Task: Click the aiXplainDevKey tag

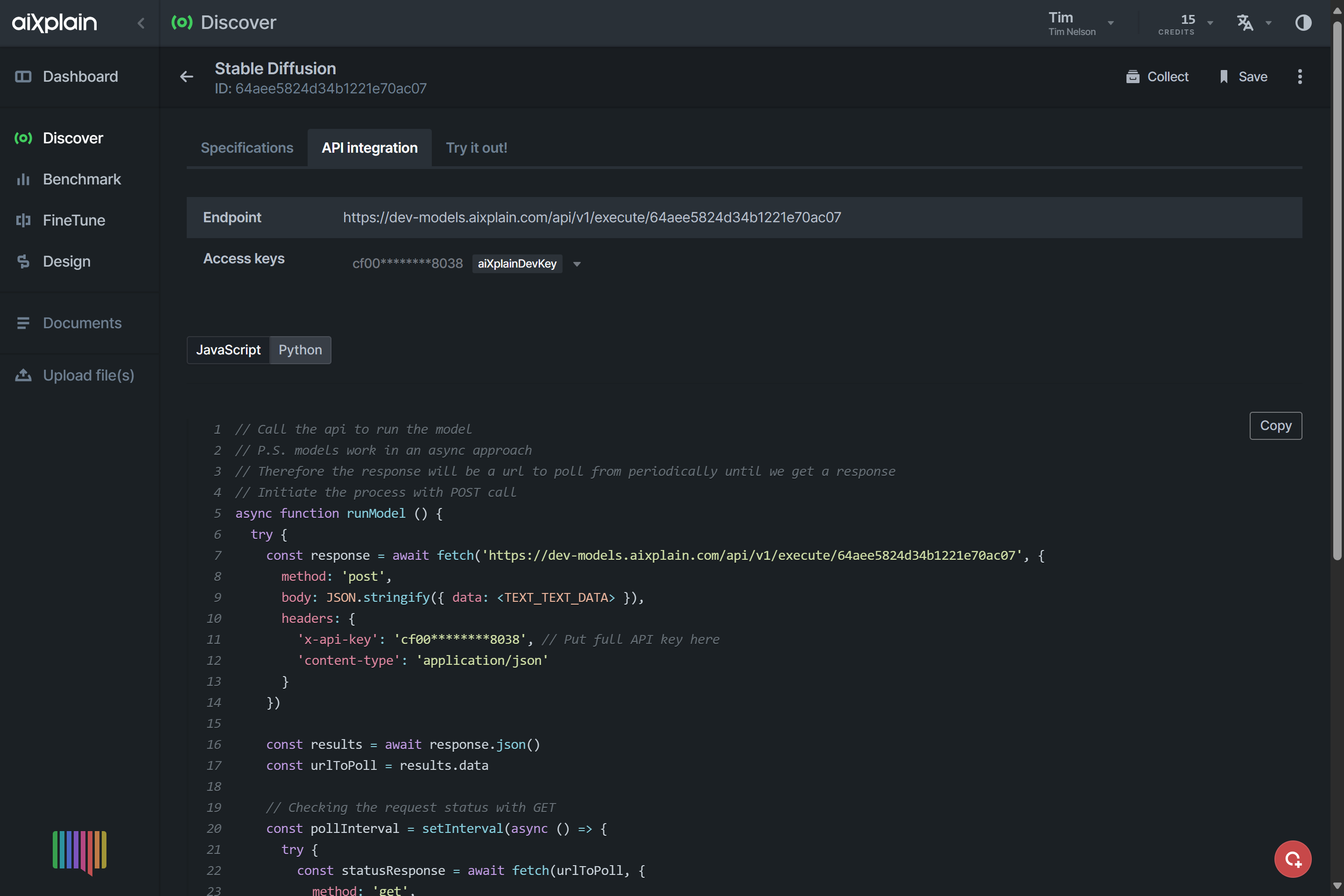Action: pyautogui.click(x=517, y=263)
